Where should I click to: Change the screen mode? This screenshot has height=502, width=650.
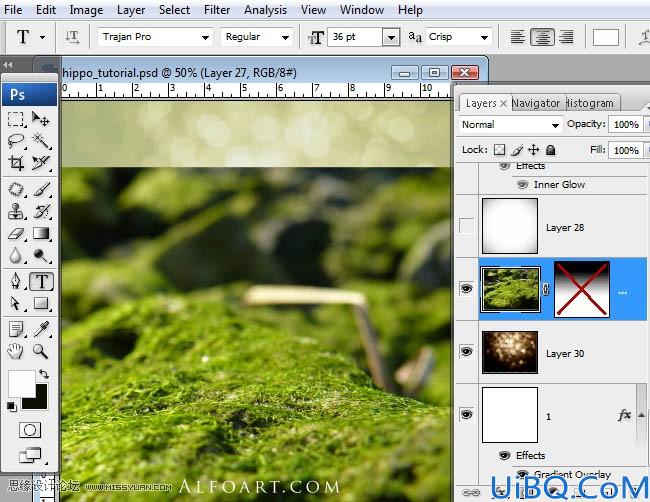[31, 455]
